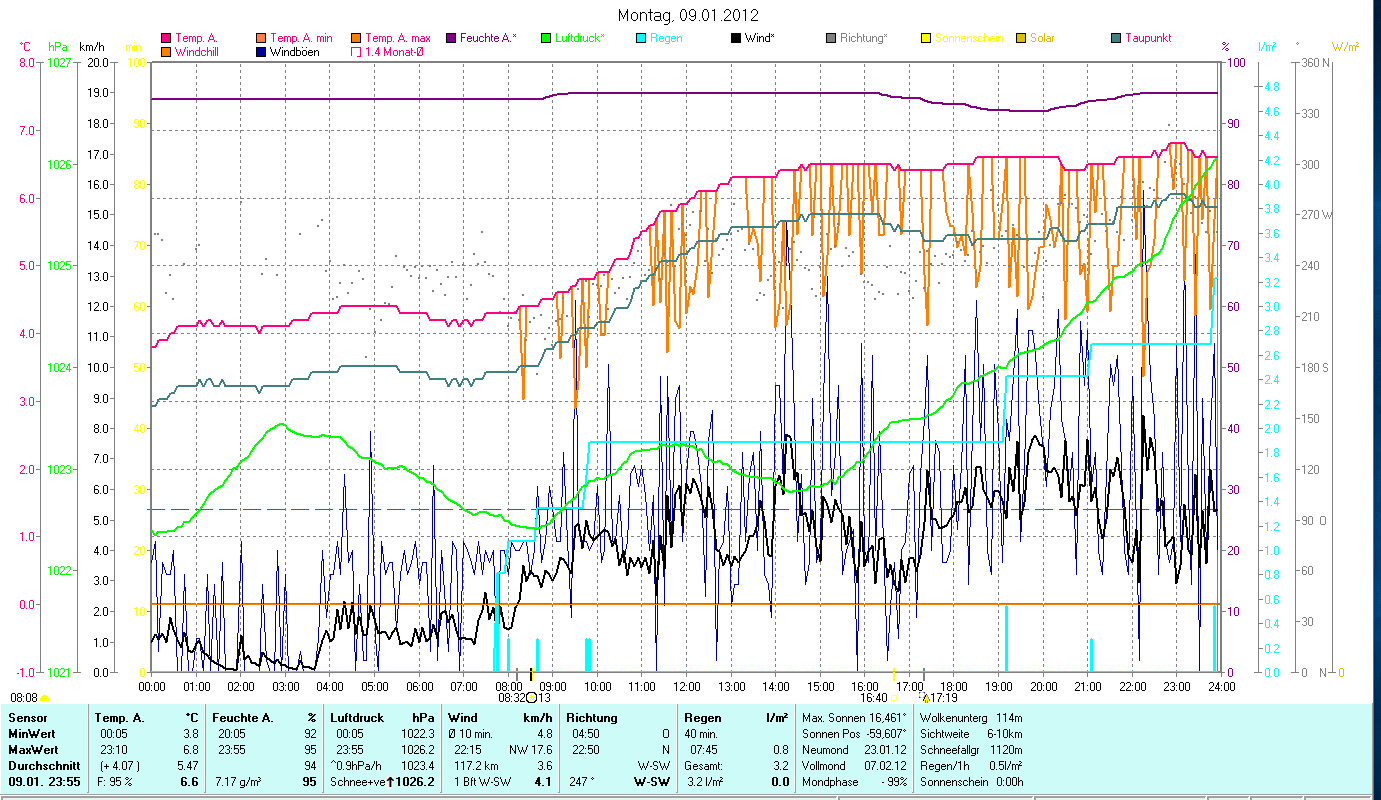Click the Windchill legend color box
Viewport: 1381px width, 800px height.
point(166,52)
